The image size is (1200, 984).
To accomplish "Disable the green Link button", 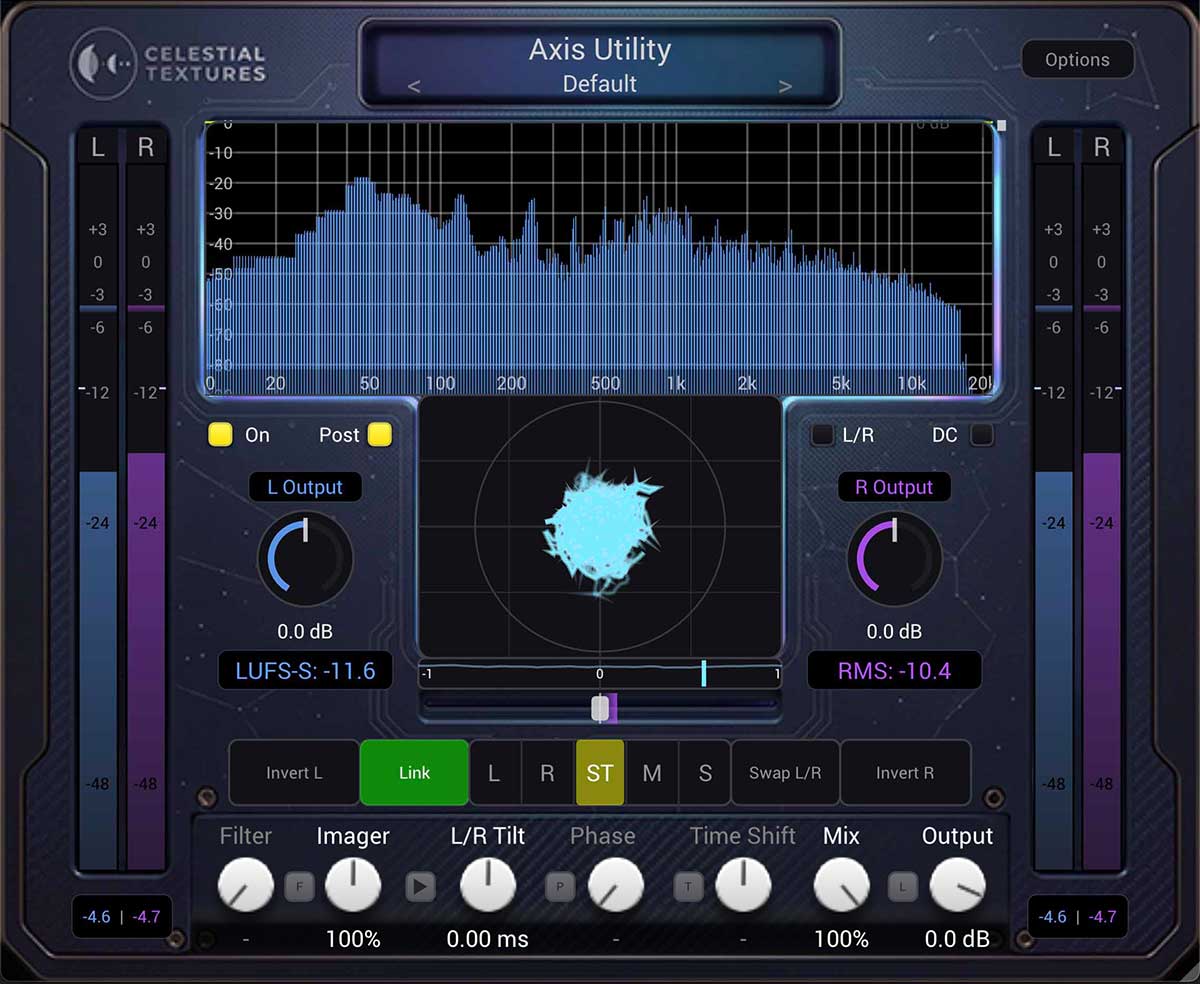I will coord(414,772).
